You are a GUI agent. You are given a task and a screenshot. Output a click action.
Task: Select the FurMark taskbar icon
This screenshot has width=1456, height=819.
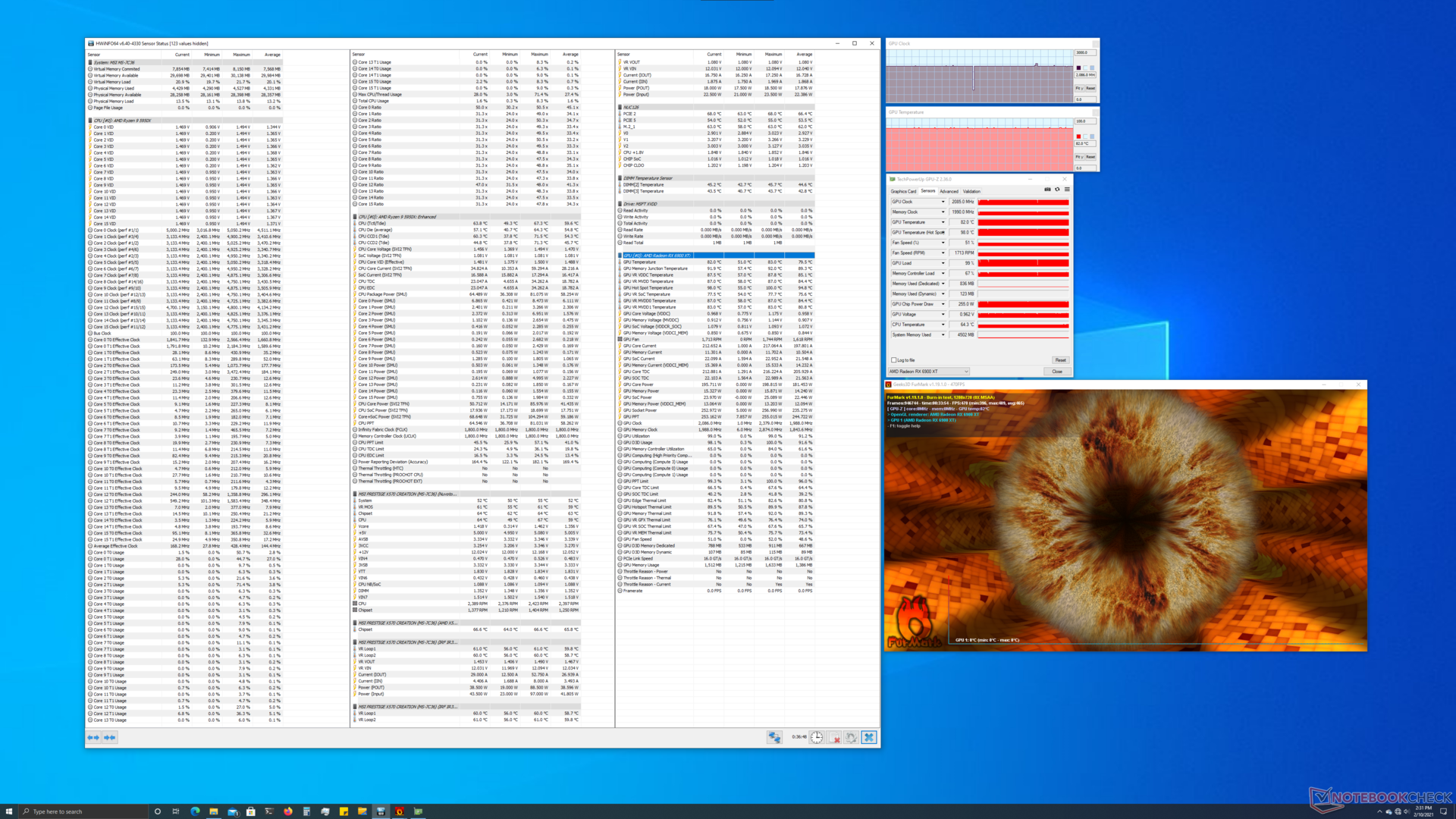tap(400, 811)
